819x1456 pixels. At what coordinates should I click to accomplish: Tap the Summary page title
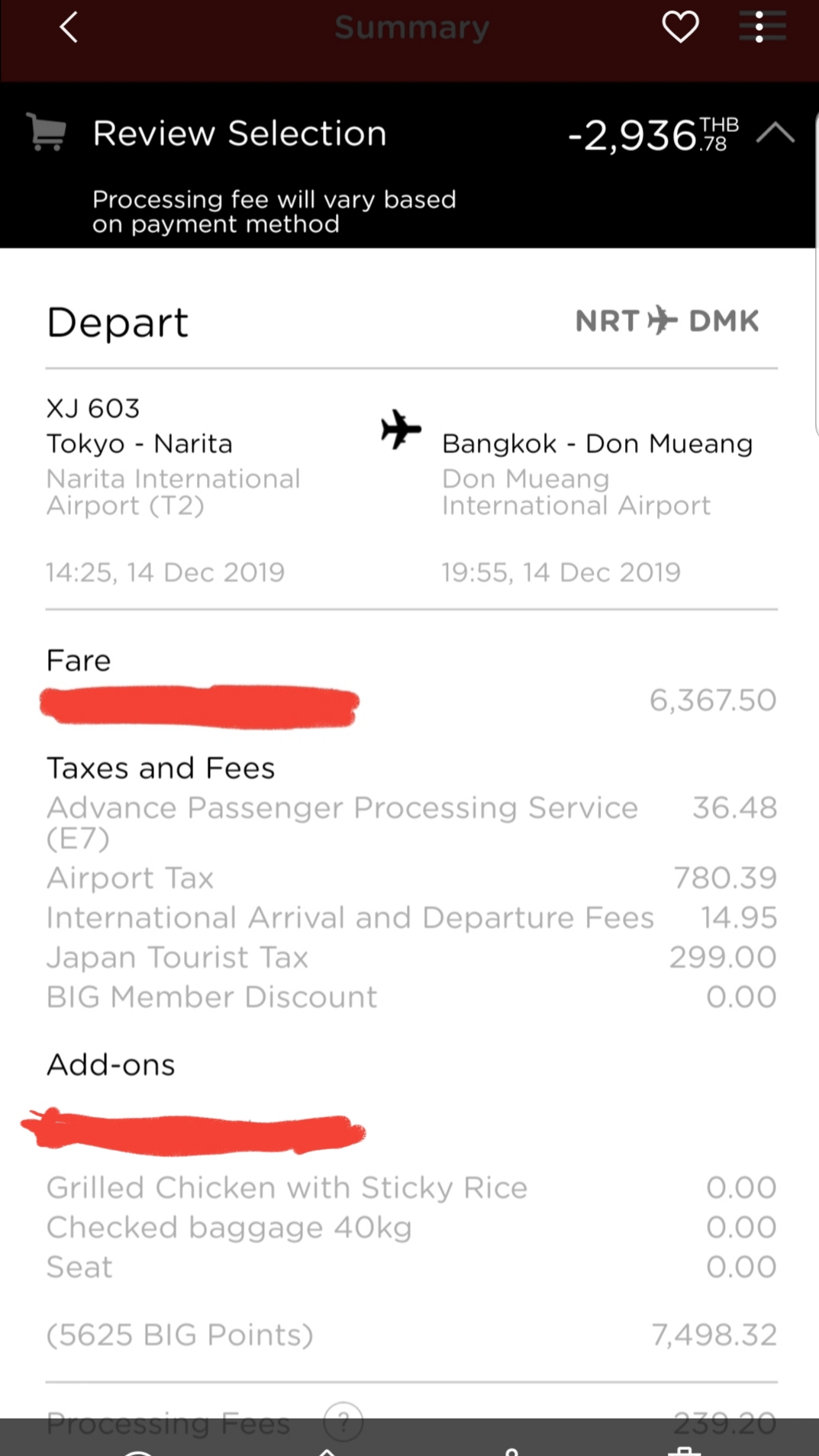(x=412, y=27)
